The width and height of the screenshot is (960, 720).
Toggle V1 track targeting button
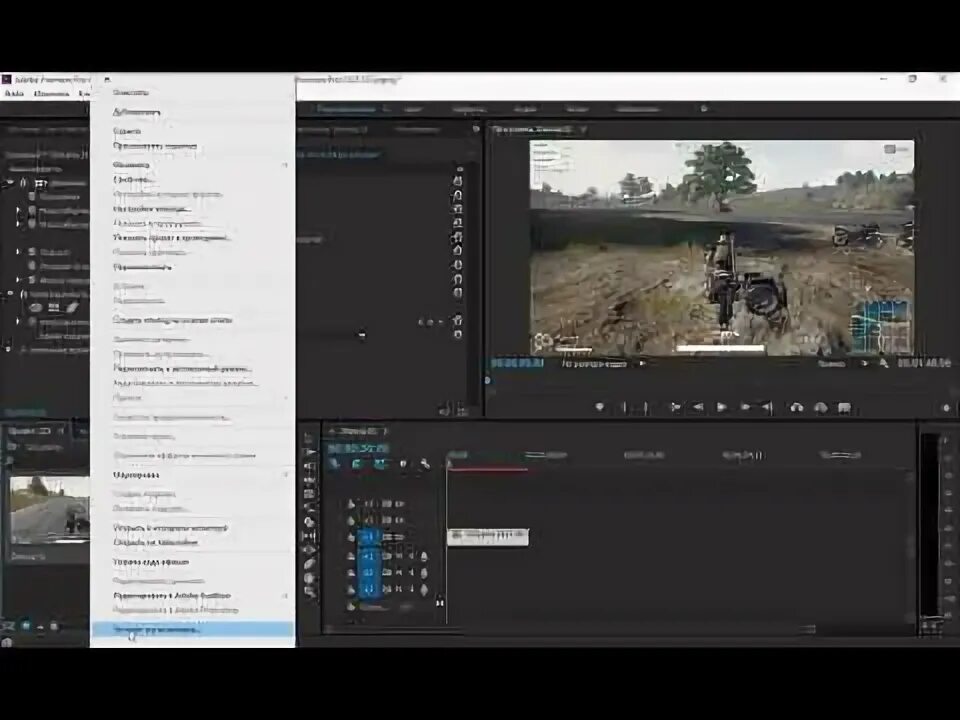[x=369, y=537]
